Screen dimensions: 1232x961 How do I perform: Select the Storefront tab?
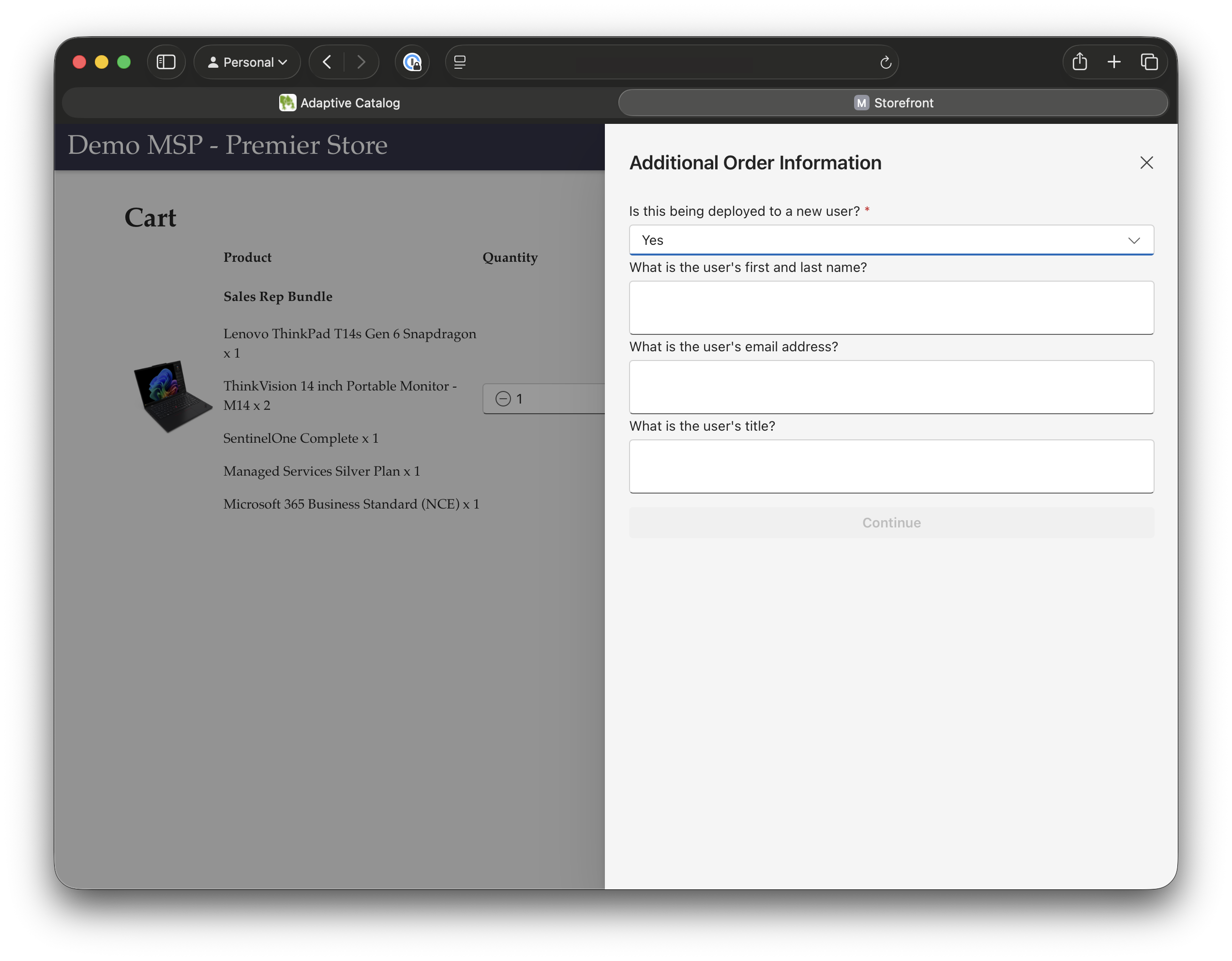click(x=893, y=103)
